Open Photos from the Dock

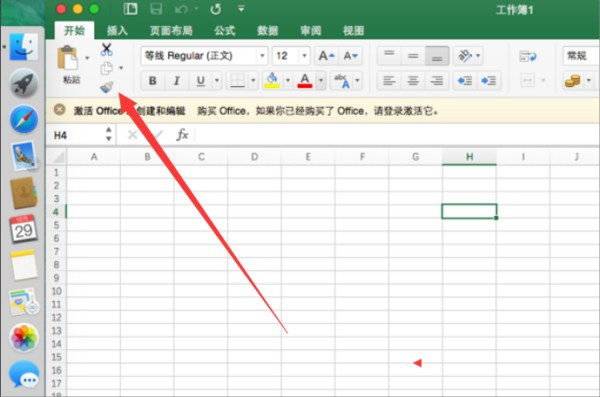pos(24,338)
